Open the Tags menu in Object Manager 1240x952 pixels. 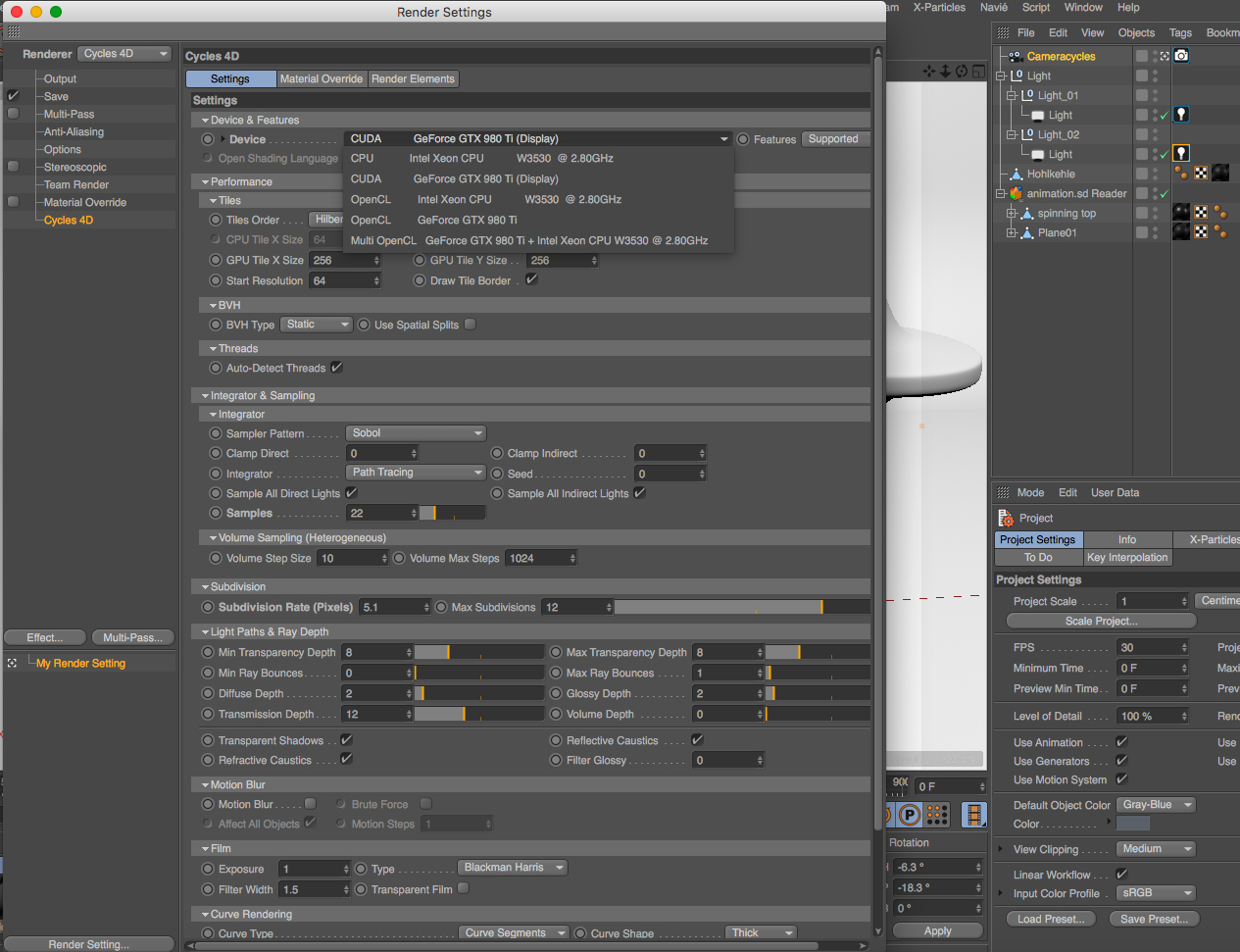click(x=1180, y=33)
